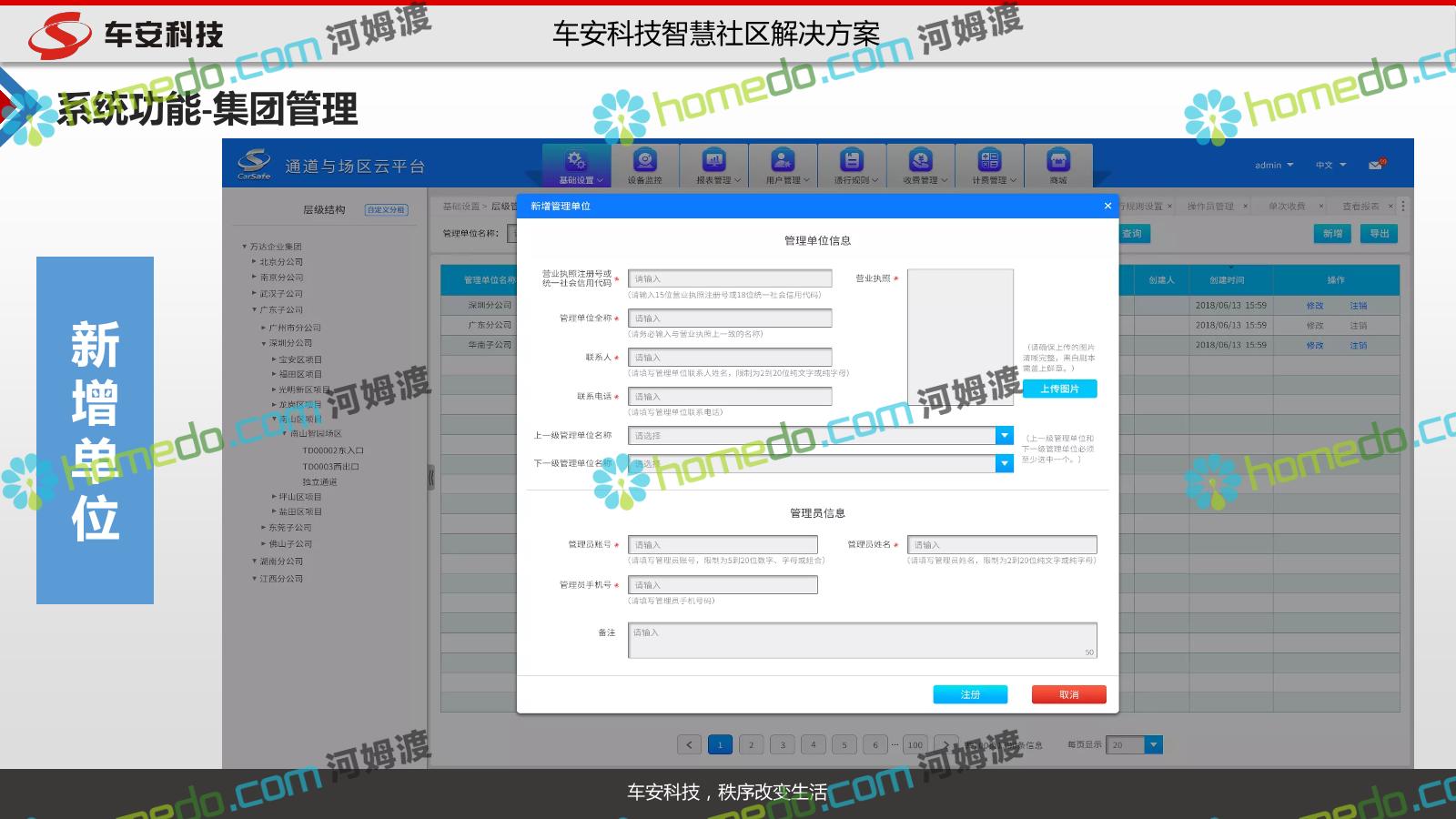
Task: Focus the 联系人 input field
Action: pos(730,358)
